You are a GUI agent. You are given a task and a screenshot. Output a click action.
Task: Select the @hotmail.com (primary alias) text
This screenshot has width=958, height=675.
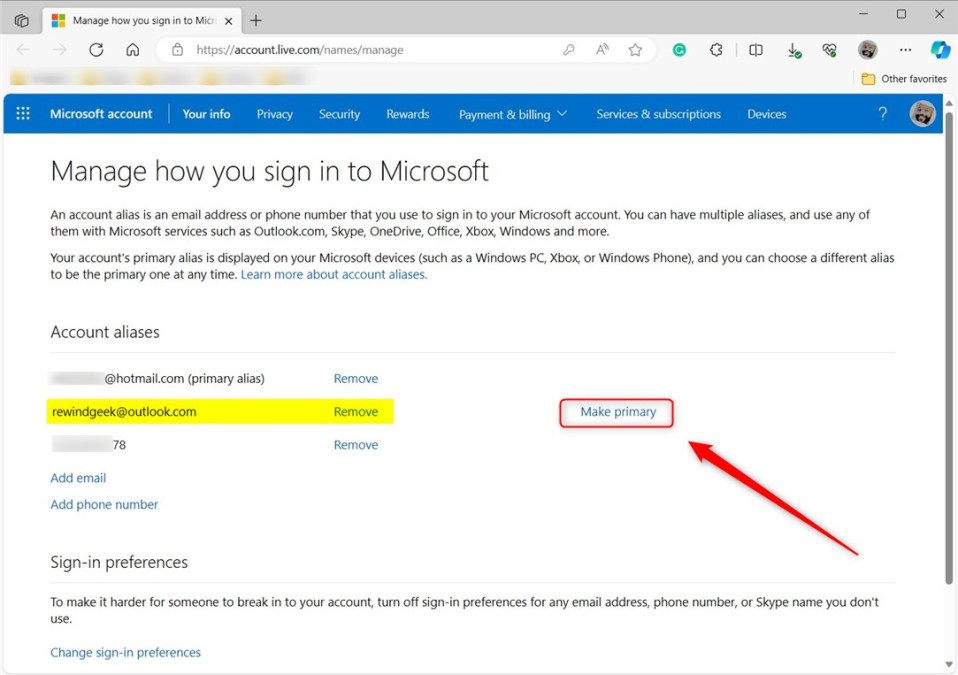(185, 379)
